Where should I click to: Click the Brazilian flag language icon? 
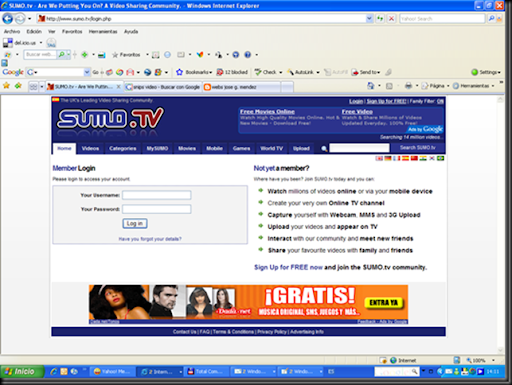440,158
